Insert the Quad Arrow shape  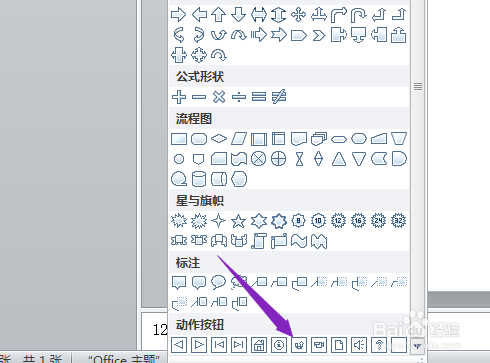pyautogui.click(x=299, y=15)
